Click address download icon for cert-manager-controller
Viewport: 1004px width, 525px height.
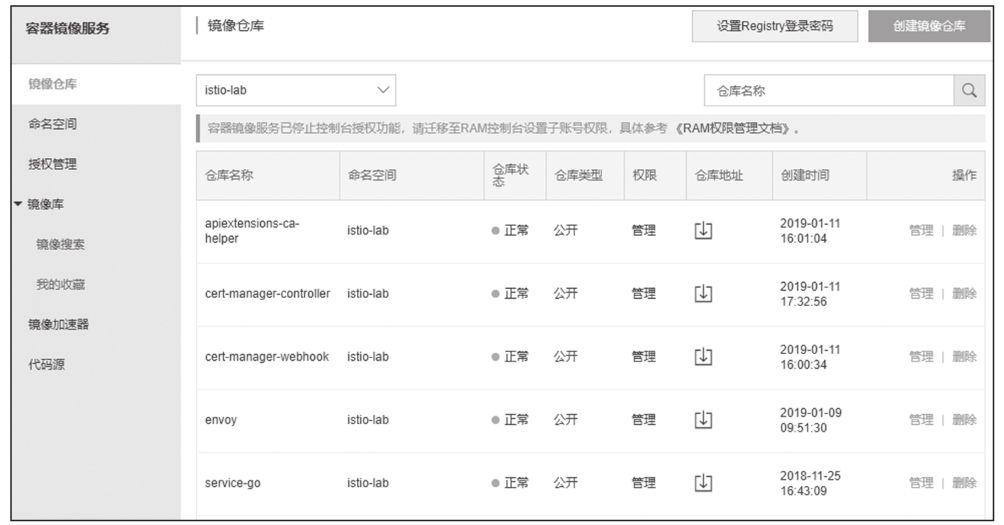tap(703, 293)
